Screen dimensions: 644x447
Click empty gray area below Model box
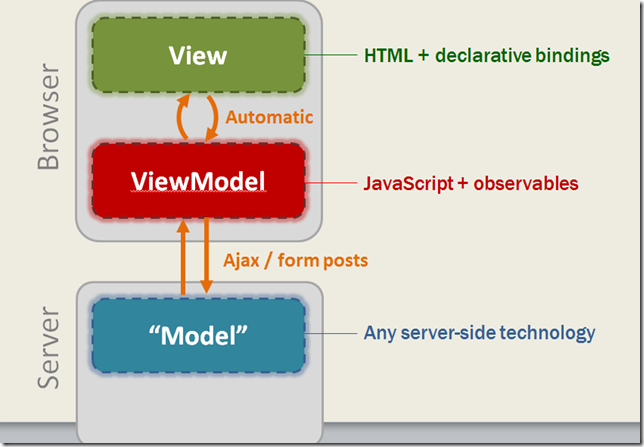(200, 407)
